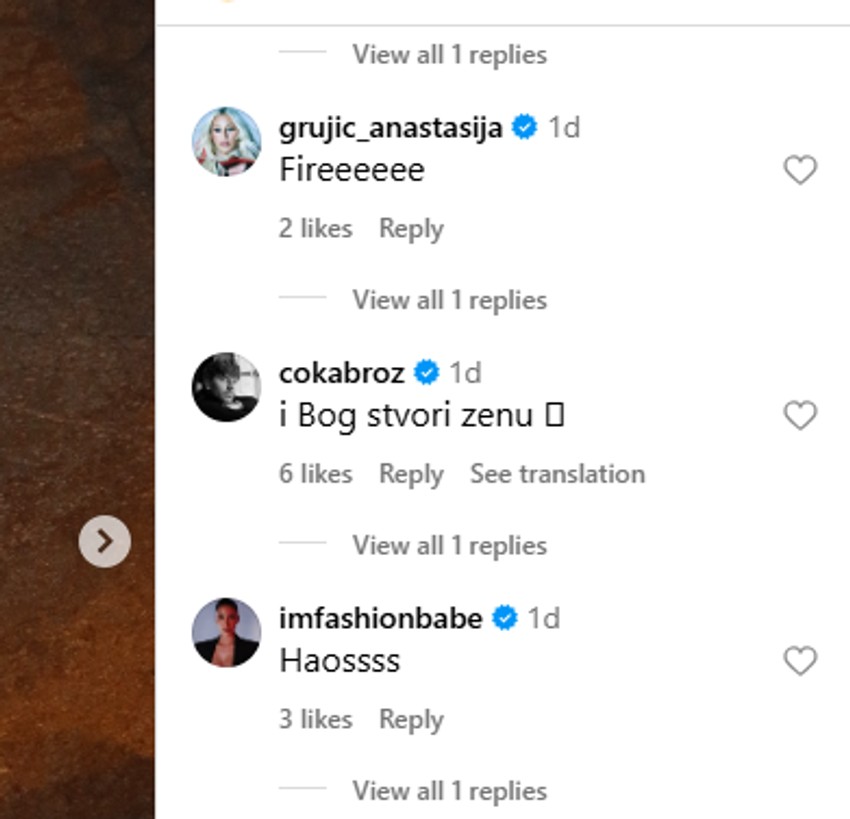
Task: Like the cokabroz comment with the heart
Action: (800, 416)
